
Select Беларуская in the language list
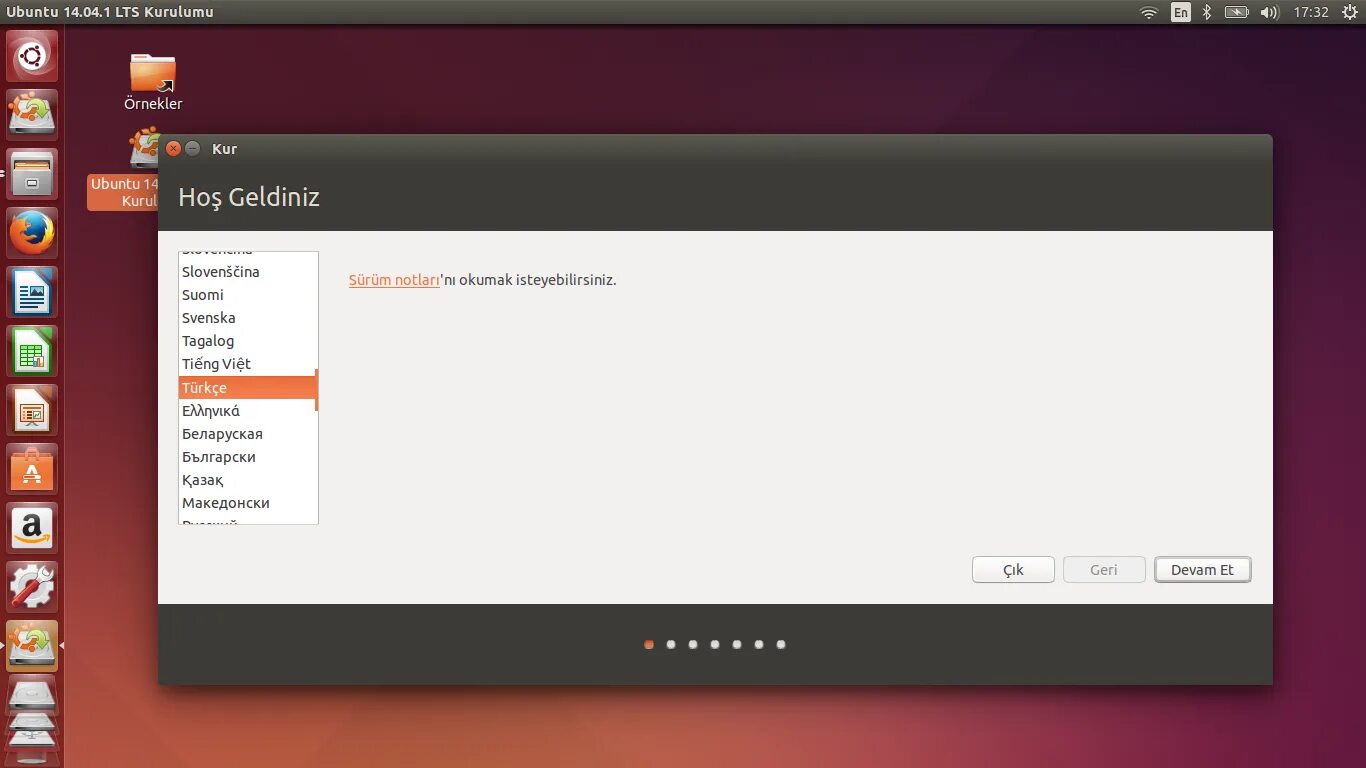pos(247,434)
